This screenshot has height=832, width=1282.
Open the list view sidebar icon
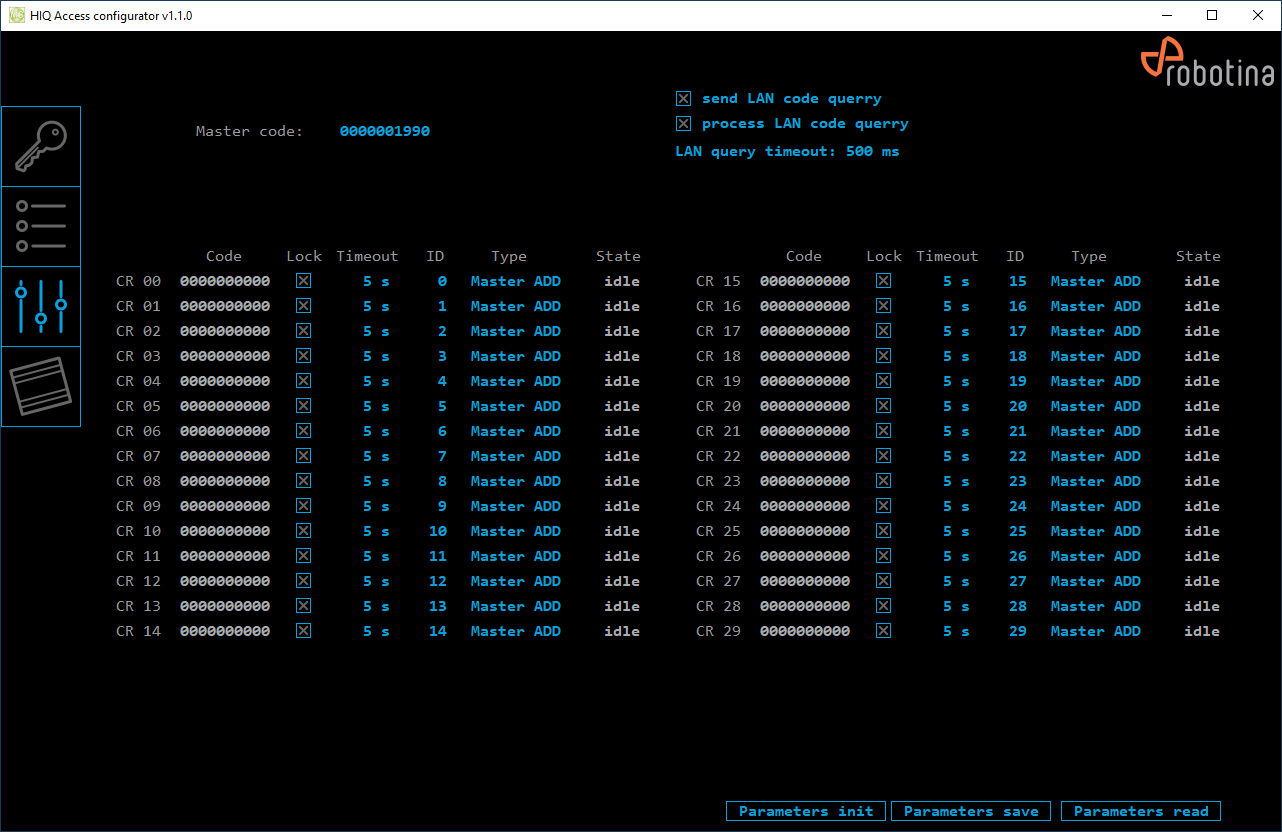41,226
